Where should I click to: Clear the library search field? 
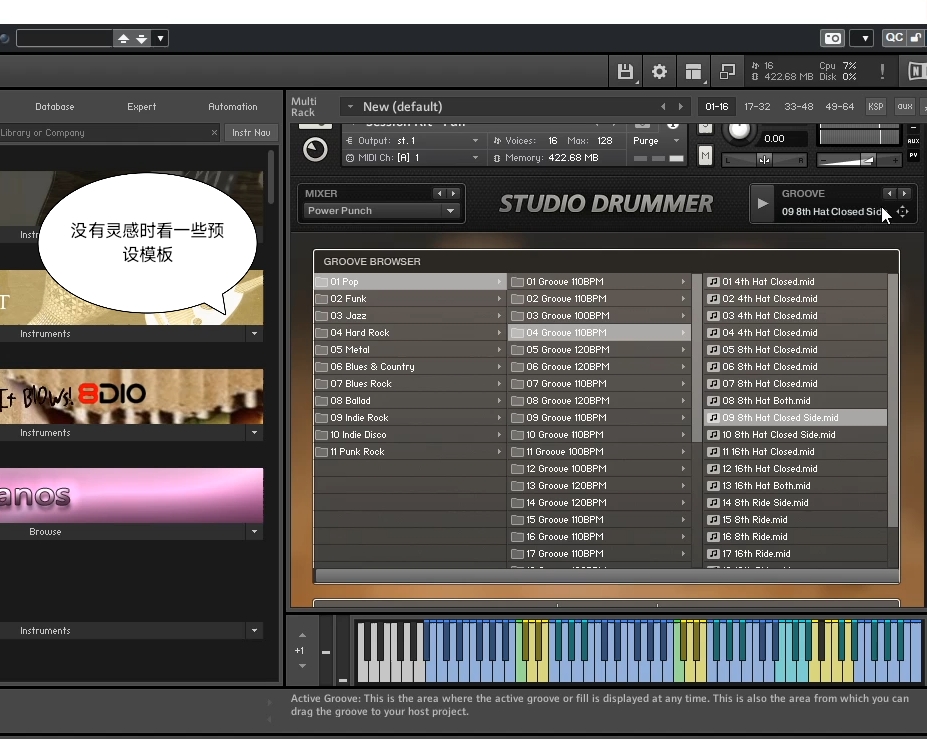[x=214, y=132]
